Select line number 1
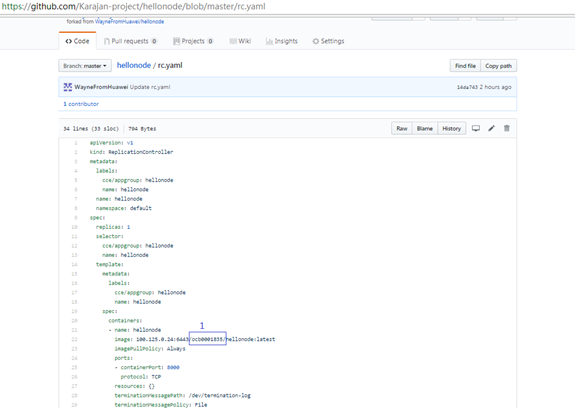This screenshot has width=575, height=416. pos(76,143)
